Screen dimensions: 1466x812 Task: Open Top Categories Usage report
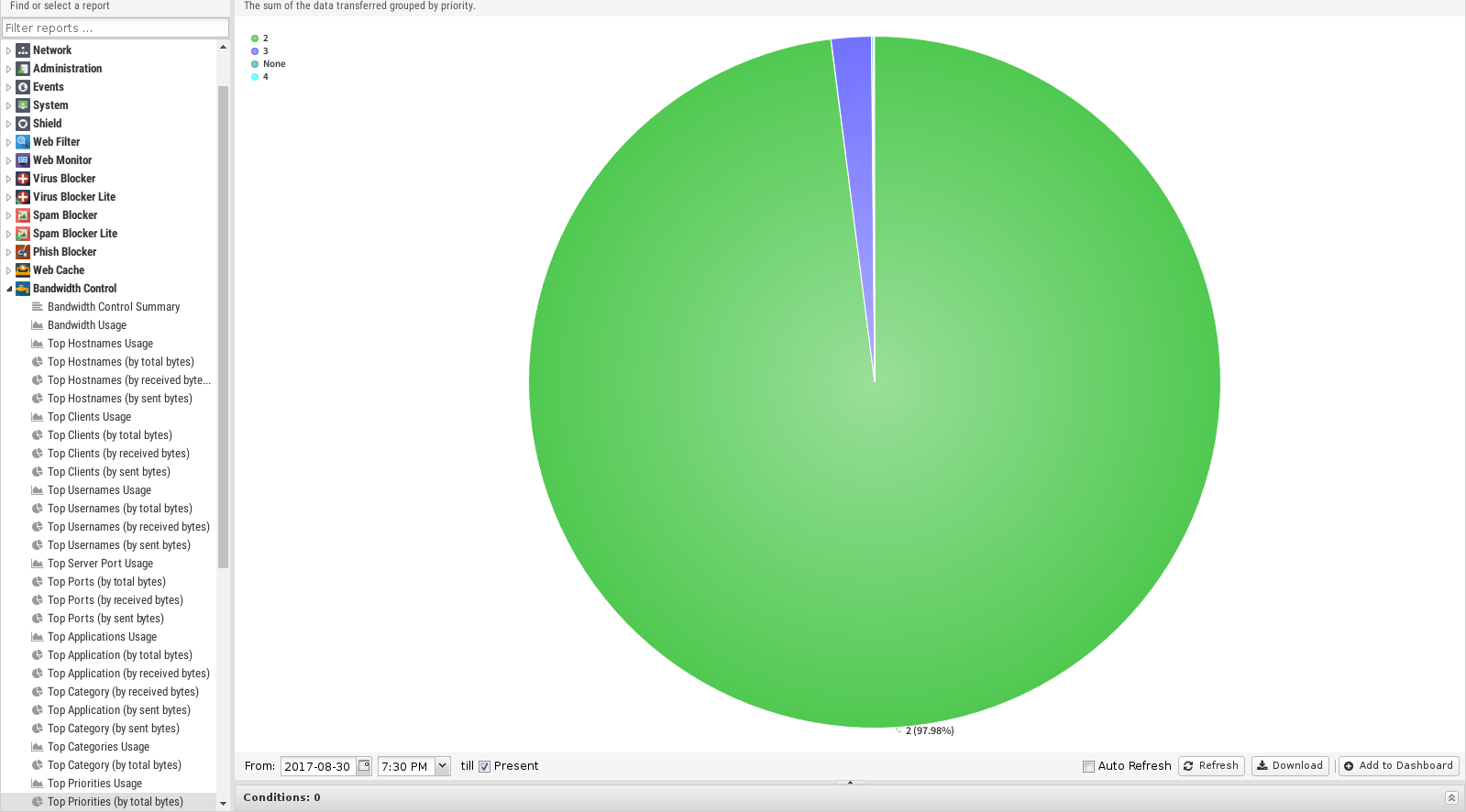(x=98, y=747)
